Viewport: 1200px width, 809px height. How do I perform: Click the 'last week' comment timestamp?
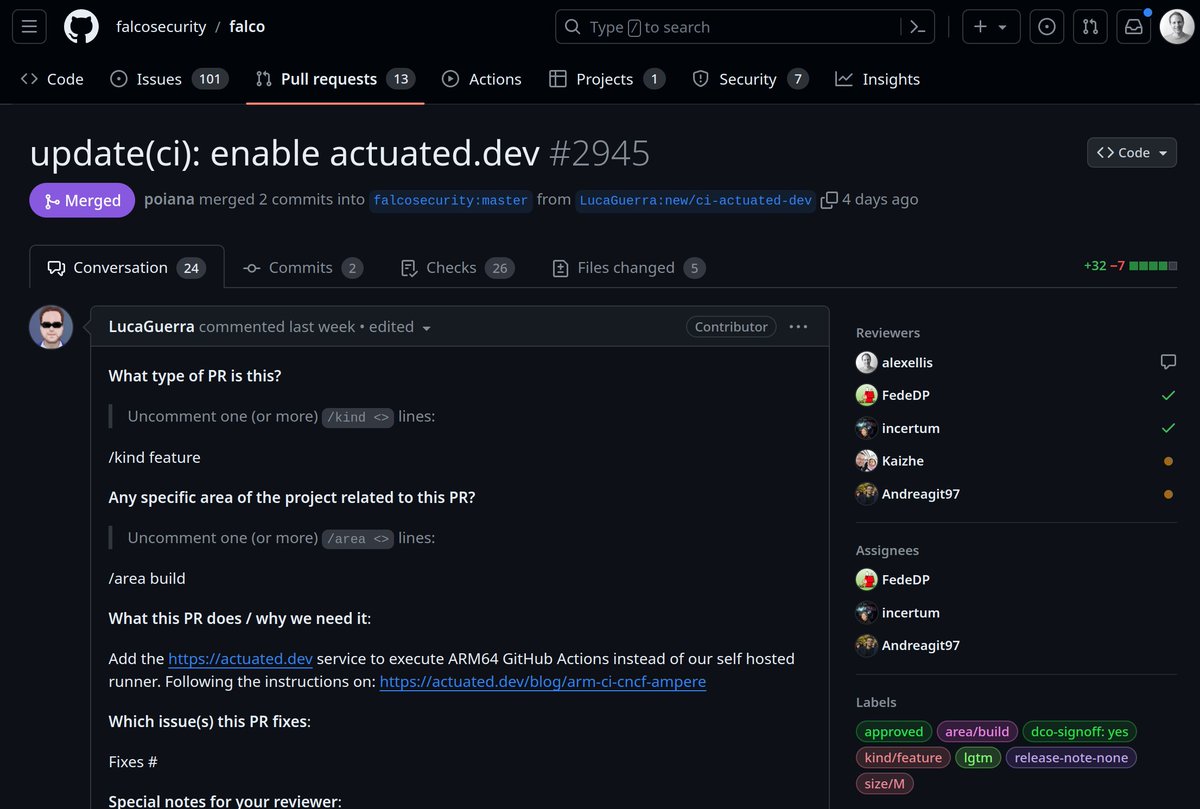(x=321, y=327)
